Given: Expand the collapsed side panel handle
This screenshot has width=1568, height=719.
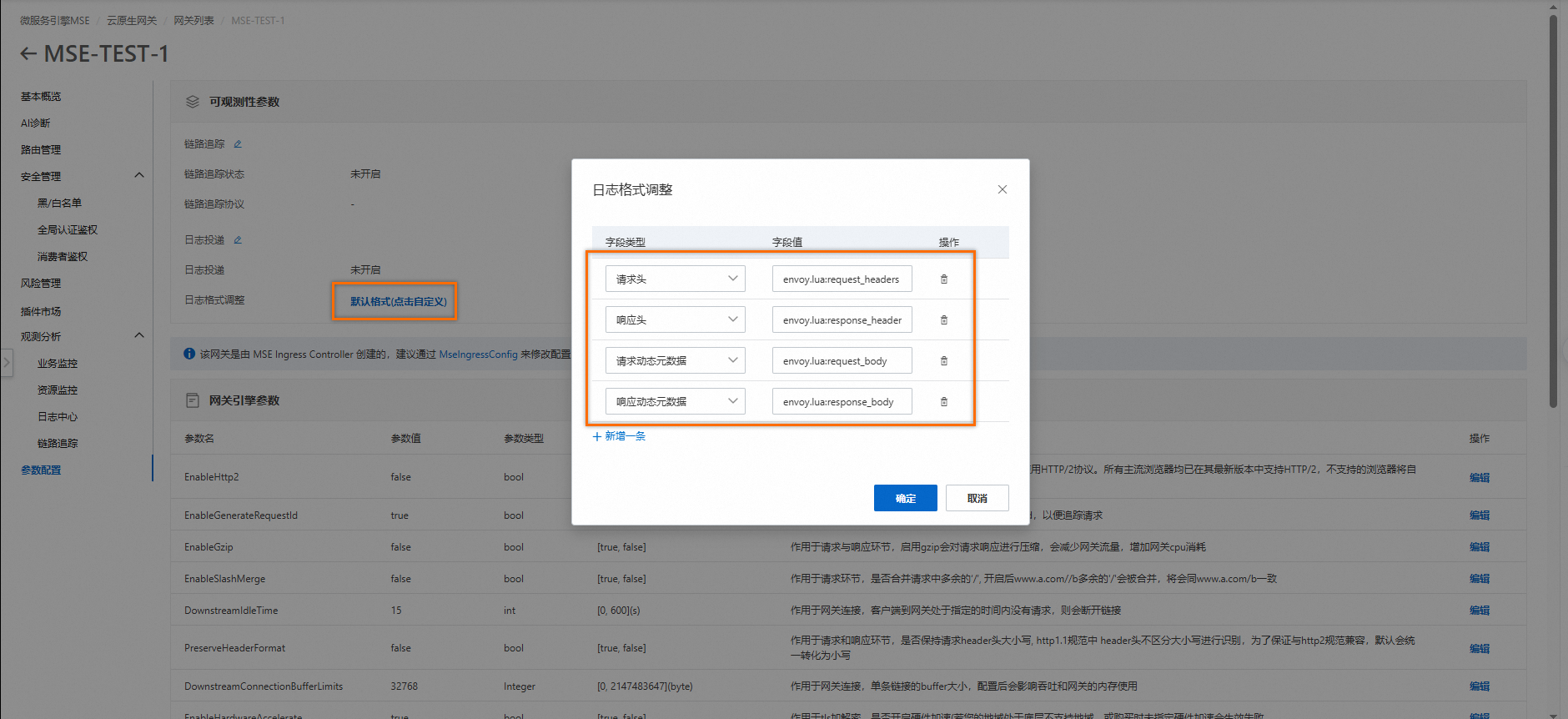Looking at the screenshot, I should point(7,363).
